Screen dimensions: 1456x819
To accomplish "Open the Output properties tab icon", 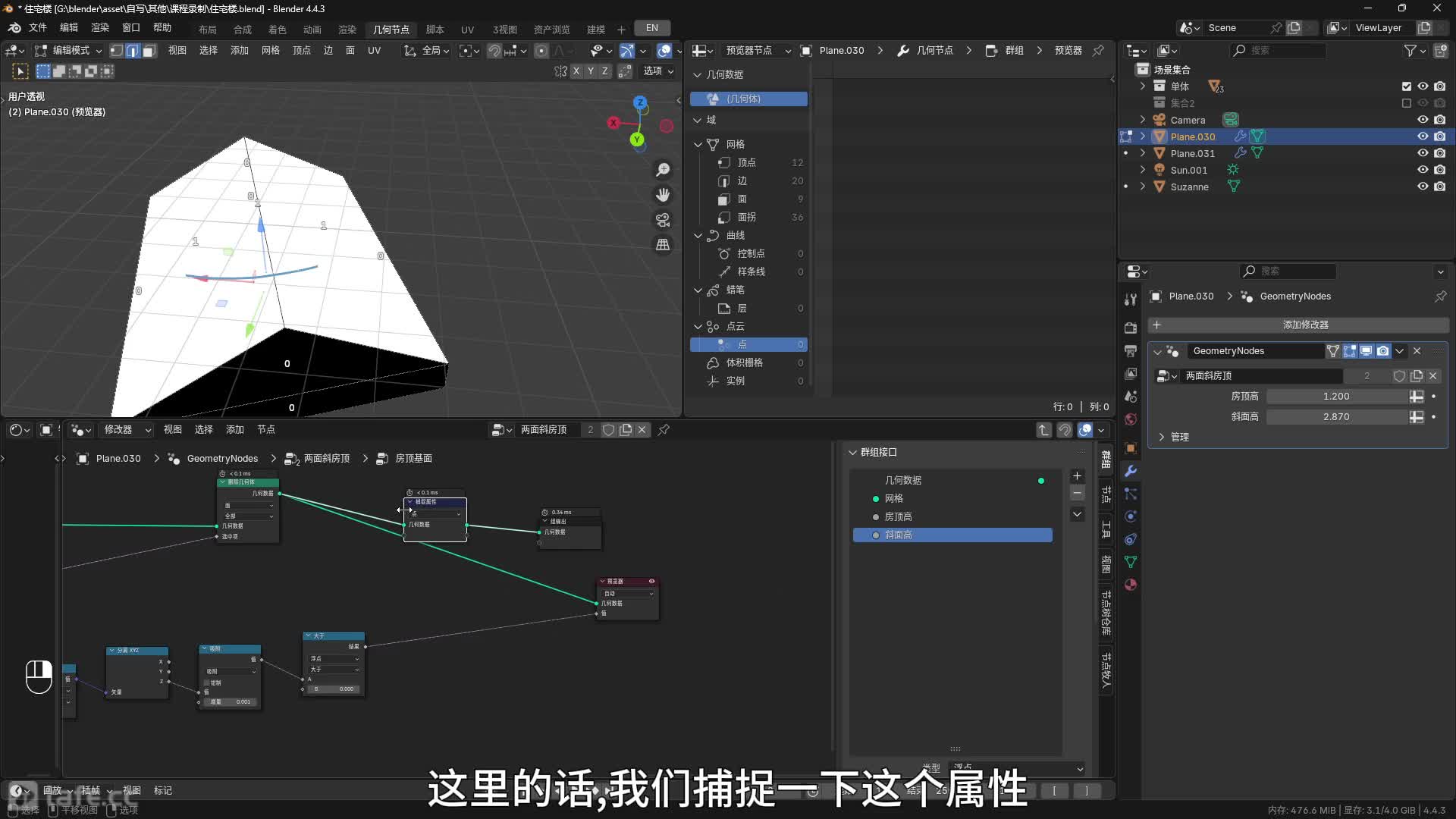I will pos(1131,350).
